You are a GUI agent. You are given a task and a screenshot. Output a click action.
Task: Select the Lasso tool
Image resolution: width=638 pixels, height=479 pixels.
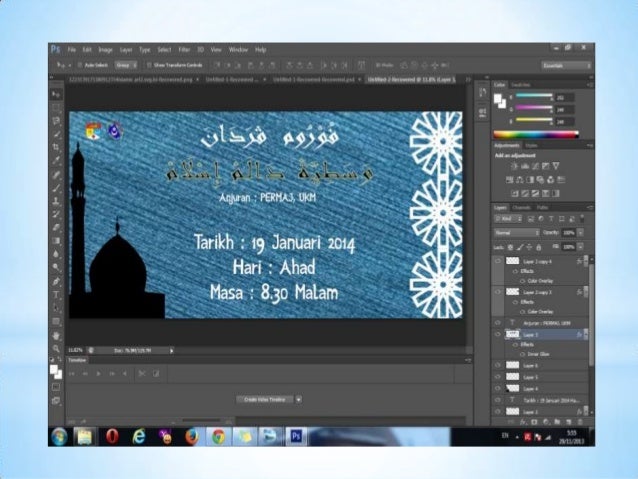pos(56,121)
